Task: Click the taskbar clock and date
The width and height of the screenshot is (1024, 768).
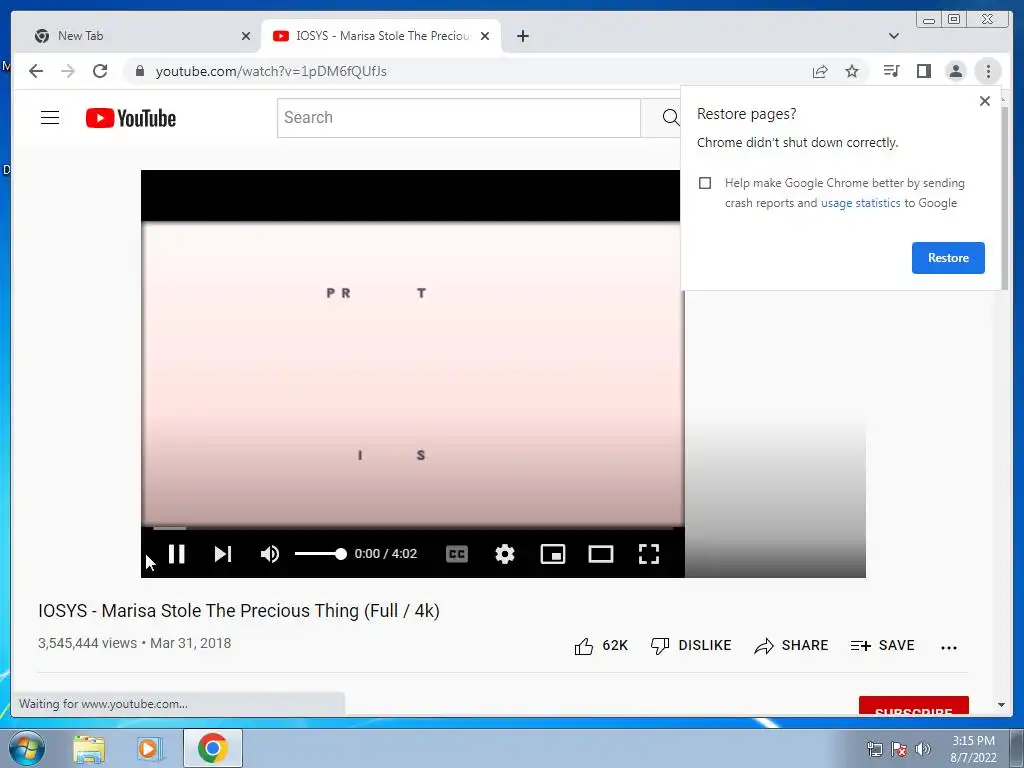Action: (973, 749)
